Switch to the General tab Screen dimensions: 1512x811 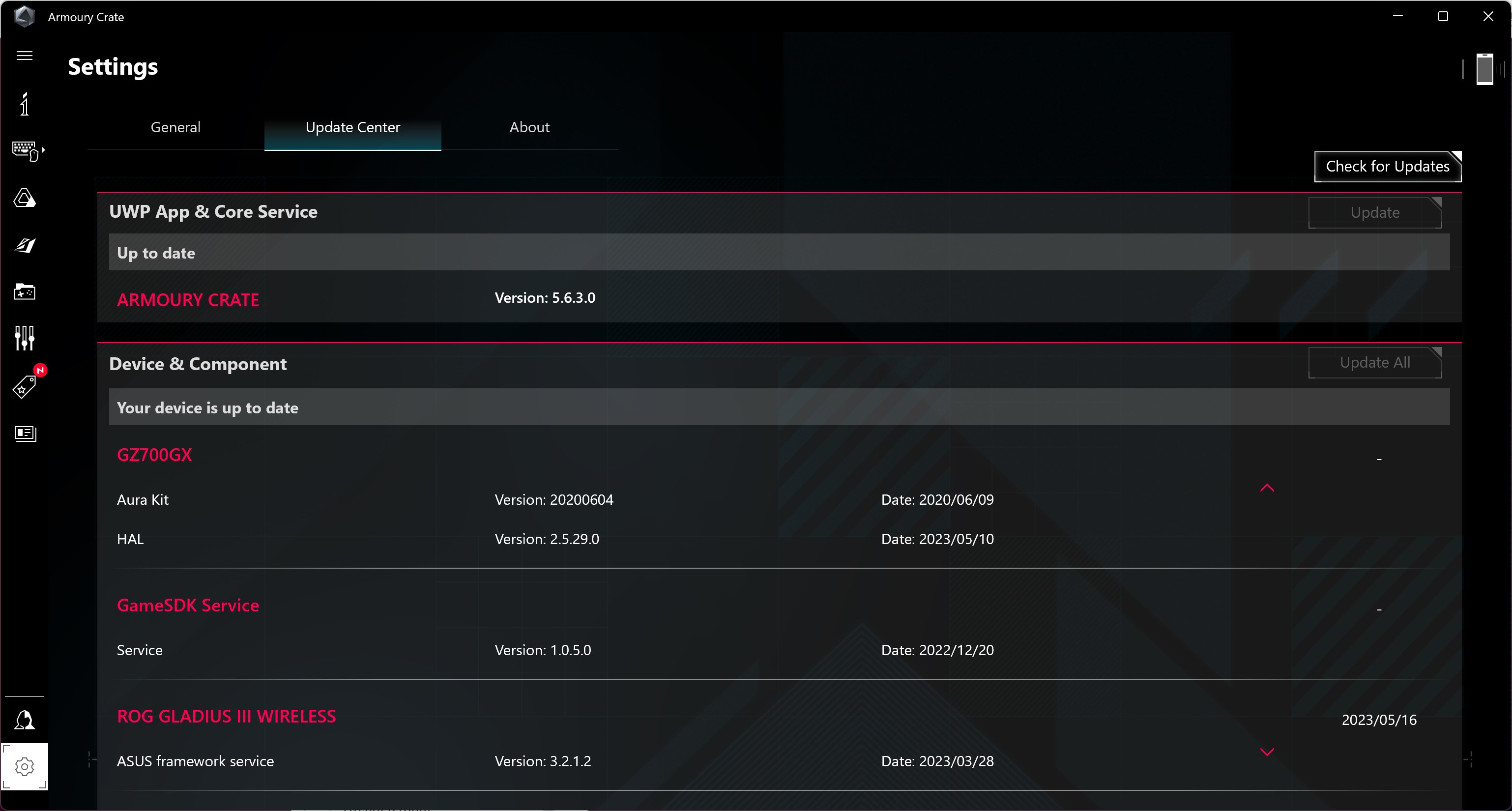[175, 127]
